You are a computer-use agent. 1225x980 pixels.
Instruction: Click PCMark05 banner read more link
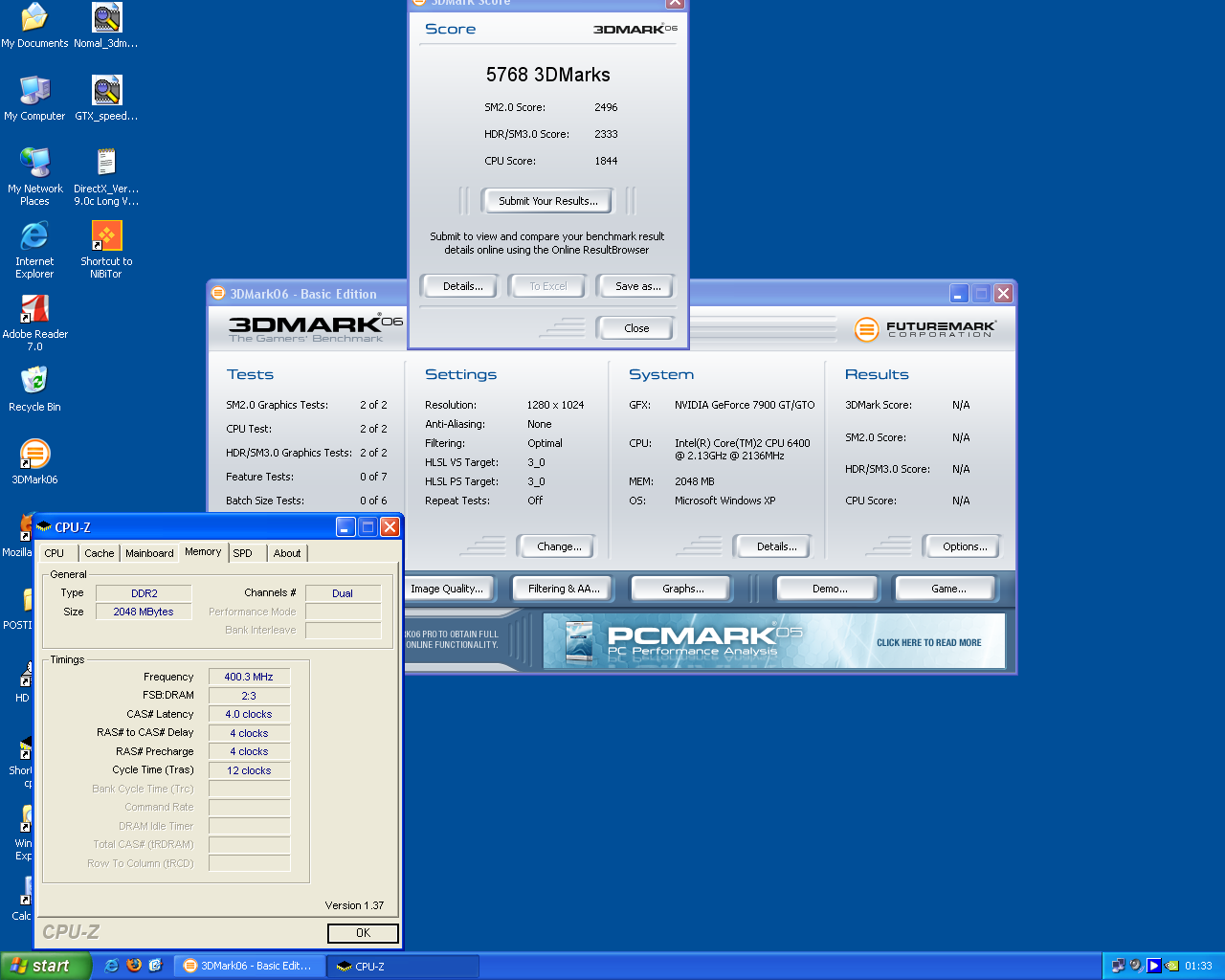[x=928, y=643]
